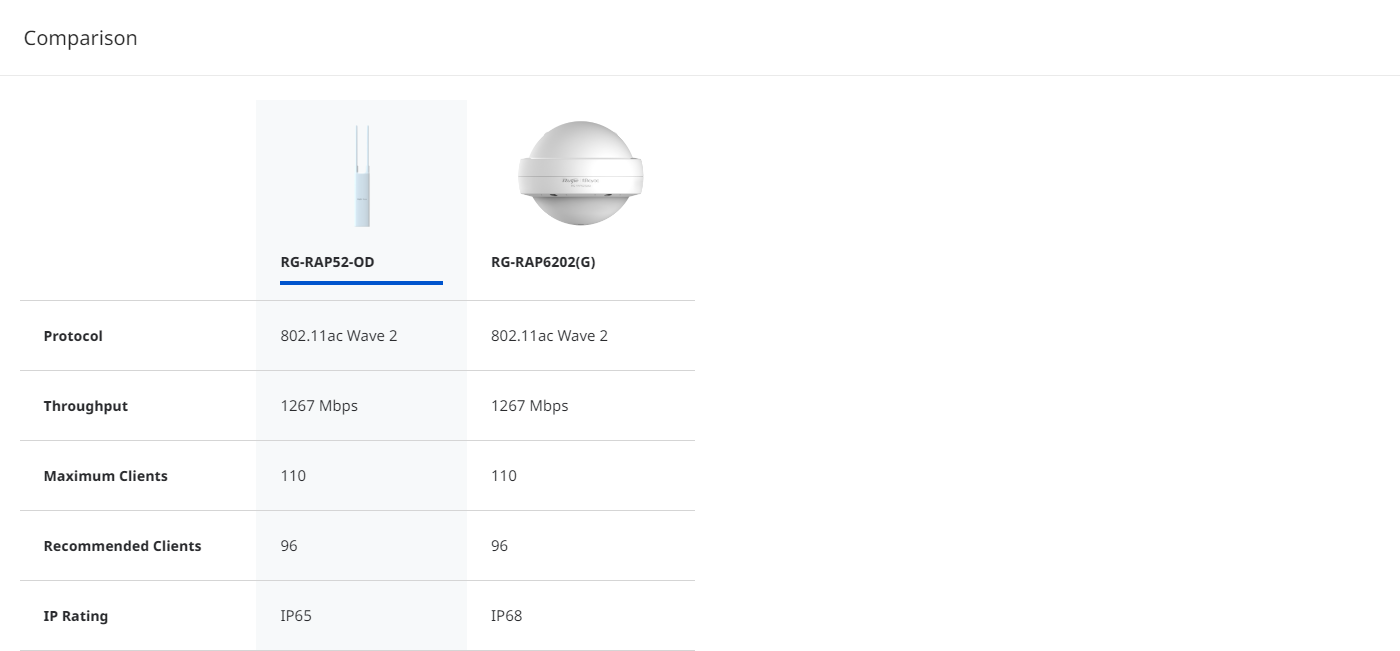The height and width of the screenshot is (651, 1400).
Task: Open the RG-RAP6202(G) product link
Action: tap(543, 262)
